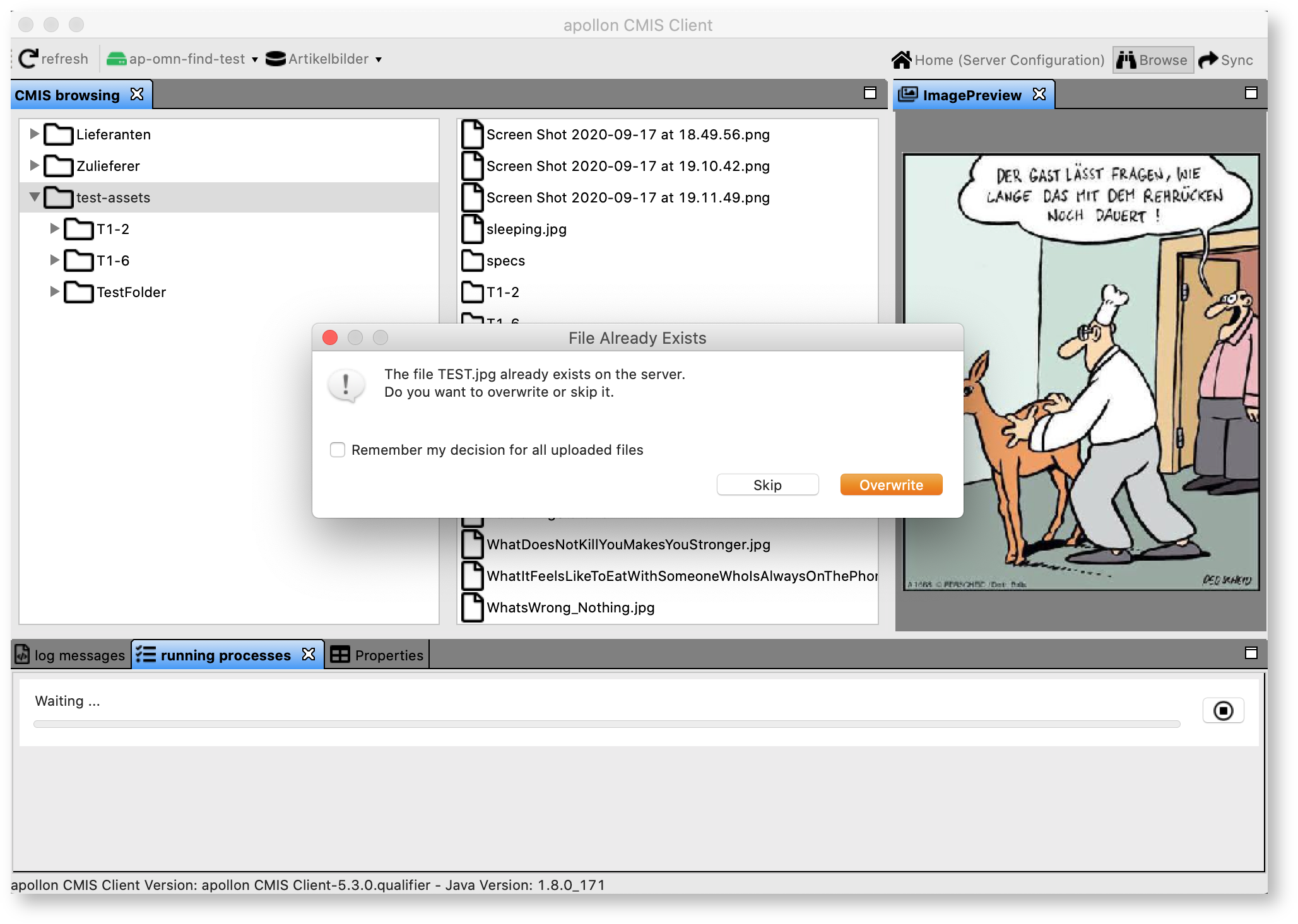Expand the TestFolder tree item
The height and width of the screenshot is (924, 1298).
point(54,291)
